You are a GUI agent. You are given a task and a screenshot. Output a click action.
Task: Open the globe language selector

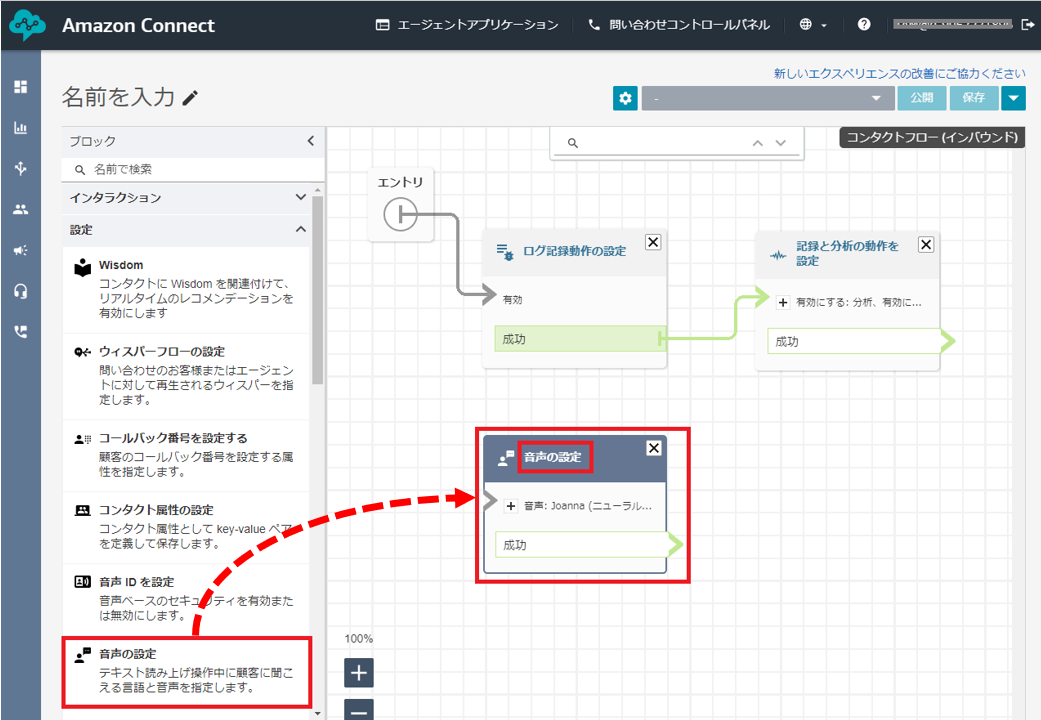[x=813, y=25]
